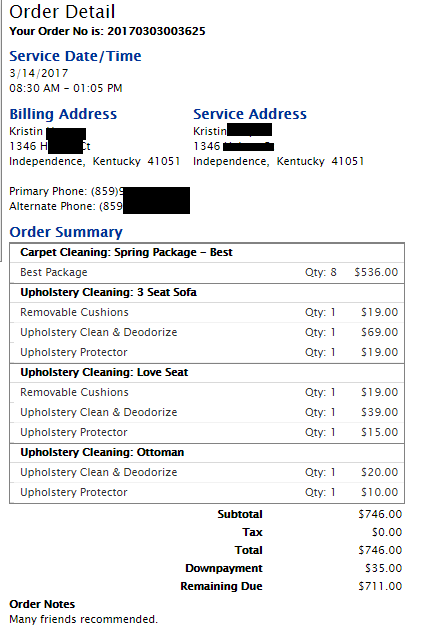Click the Downpayment amount $35.00

(x=383, y=568)
